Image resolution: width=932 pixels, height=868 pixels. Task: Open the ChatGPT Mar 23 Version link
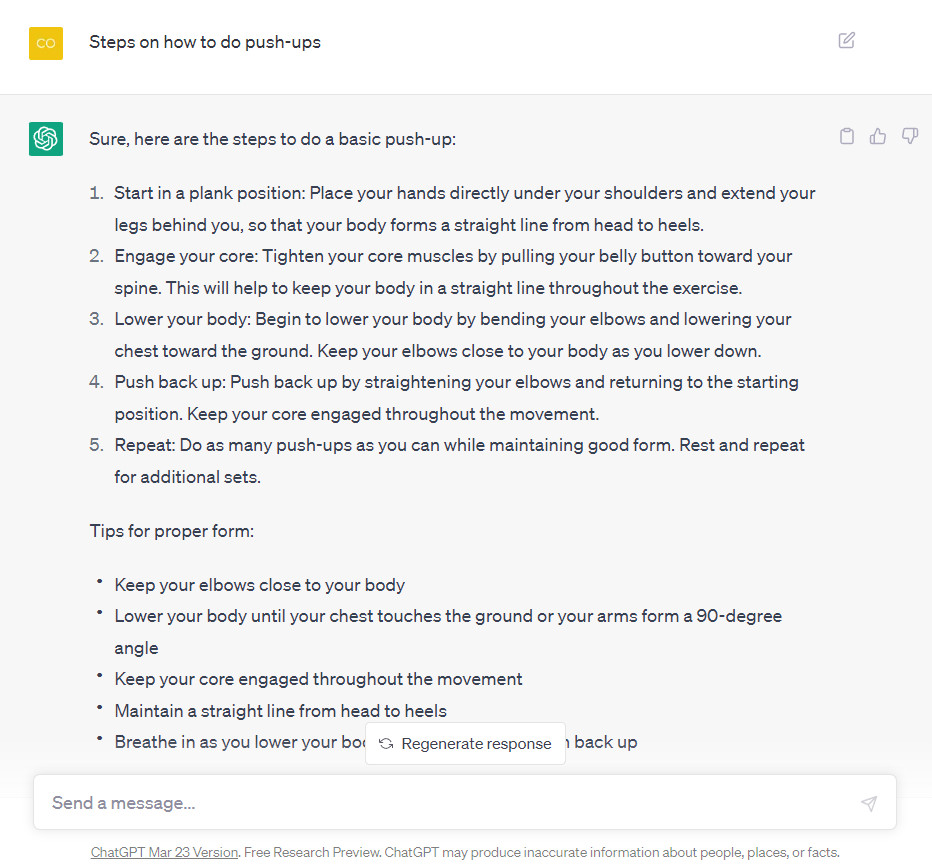tap(164, 852)
